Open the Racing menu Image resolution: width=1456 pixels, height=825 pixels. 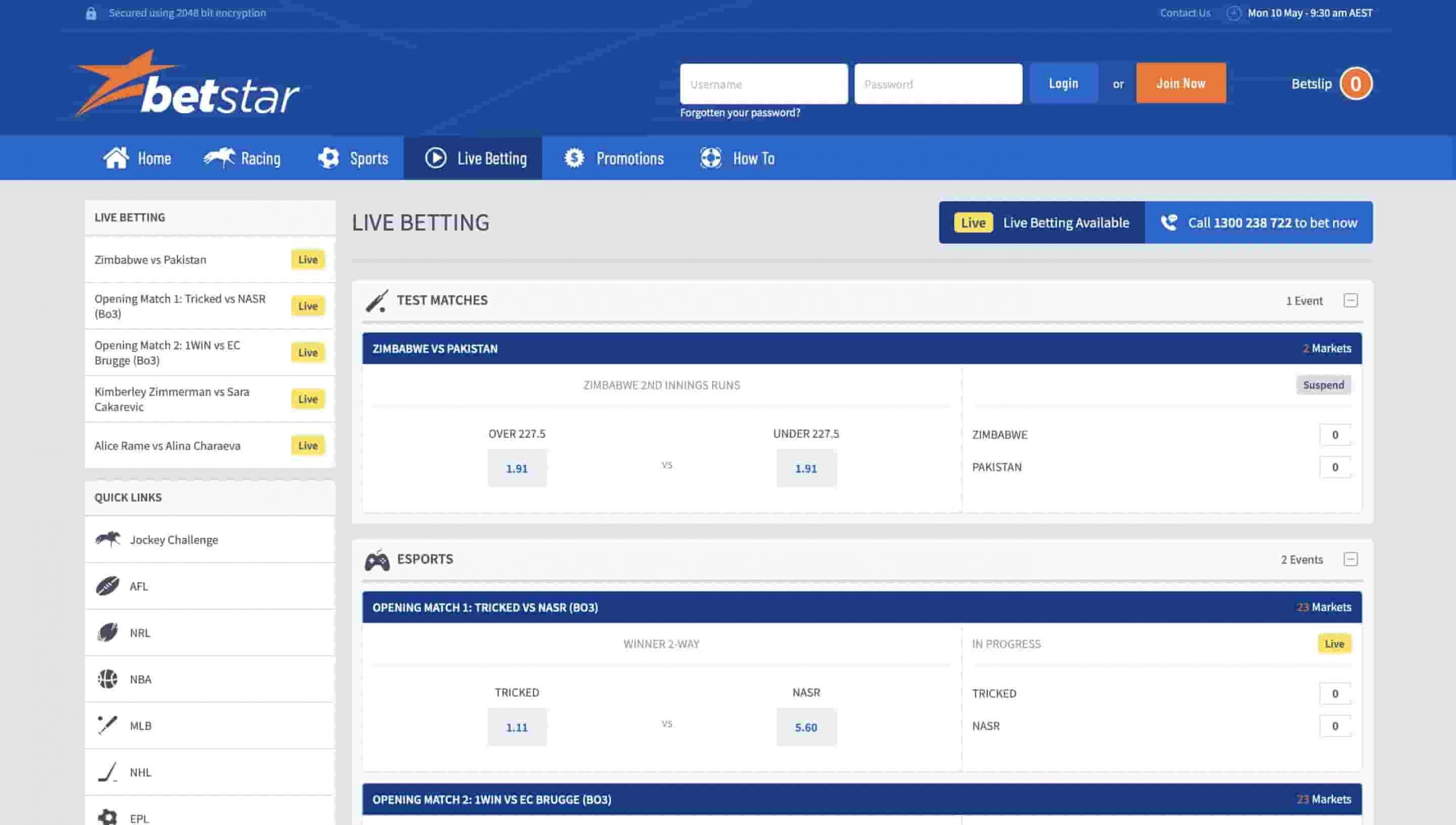(x=242, y=158)
